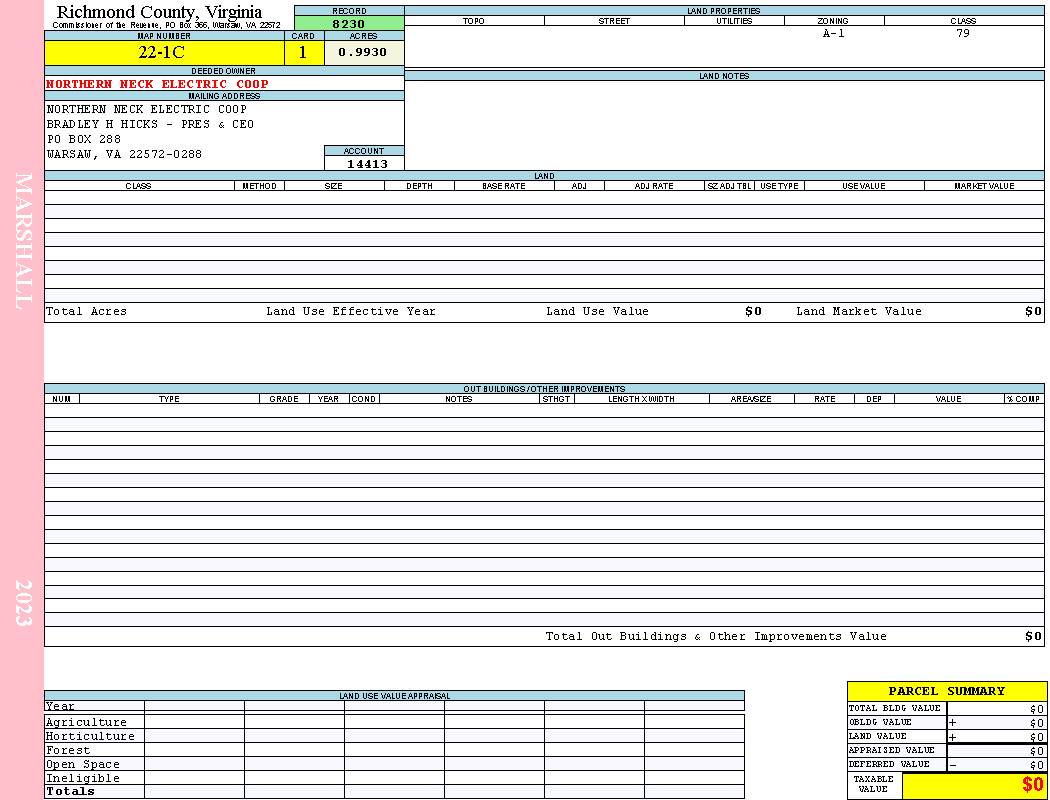This screenshot has height=800, width=1050.
Task: Click the APPRAISED VALUE row
Action: click(946, 750)
